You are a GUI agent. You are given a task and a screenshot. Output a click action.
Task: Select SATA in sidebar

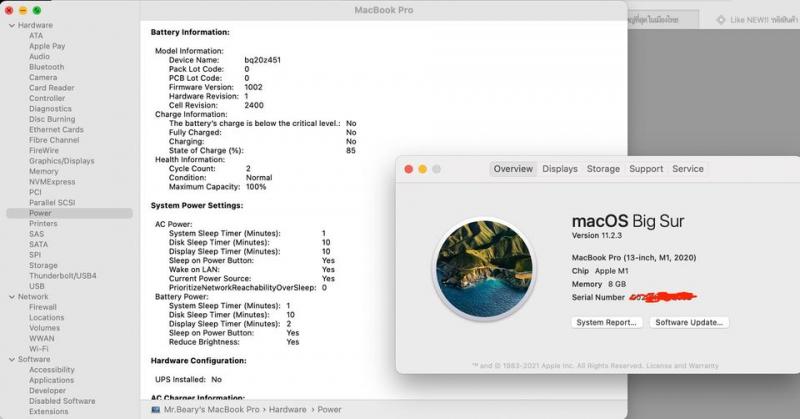(38, 244)
